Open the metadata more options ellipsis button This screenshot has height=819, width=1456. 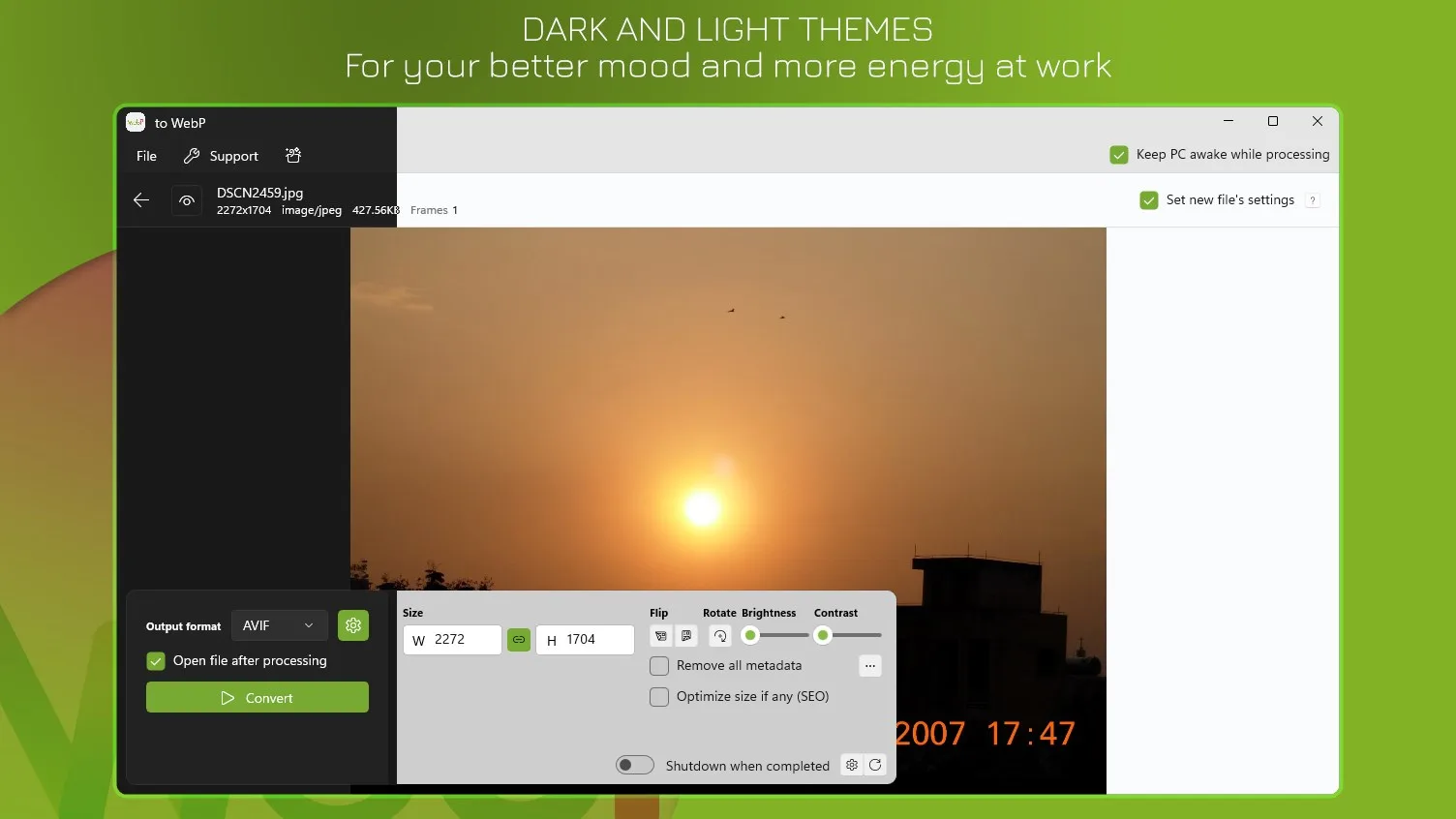point(870,666)
